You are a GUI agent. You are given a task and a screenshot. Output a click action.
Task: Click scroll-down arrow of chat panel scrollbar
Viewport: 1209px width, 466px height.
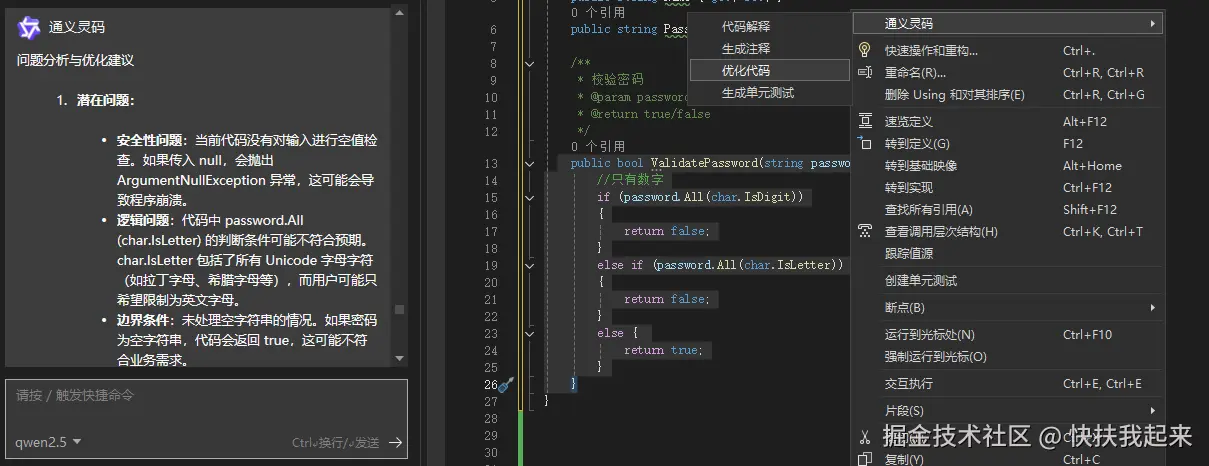click(400, 358)
